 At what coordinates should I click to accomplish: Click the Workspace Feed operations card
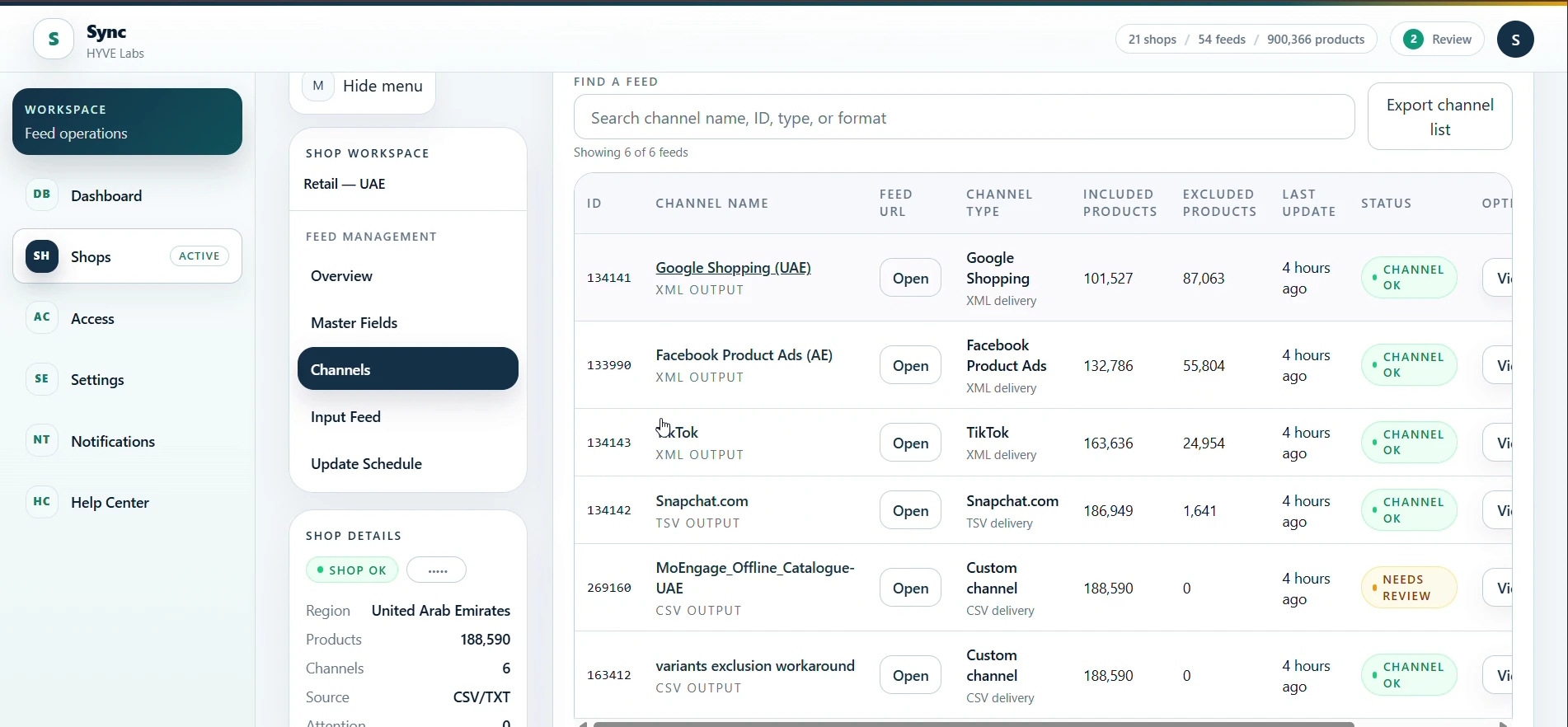[x=127, y=121]
